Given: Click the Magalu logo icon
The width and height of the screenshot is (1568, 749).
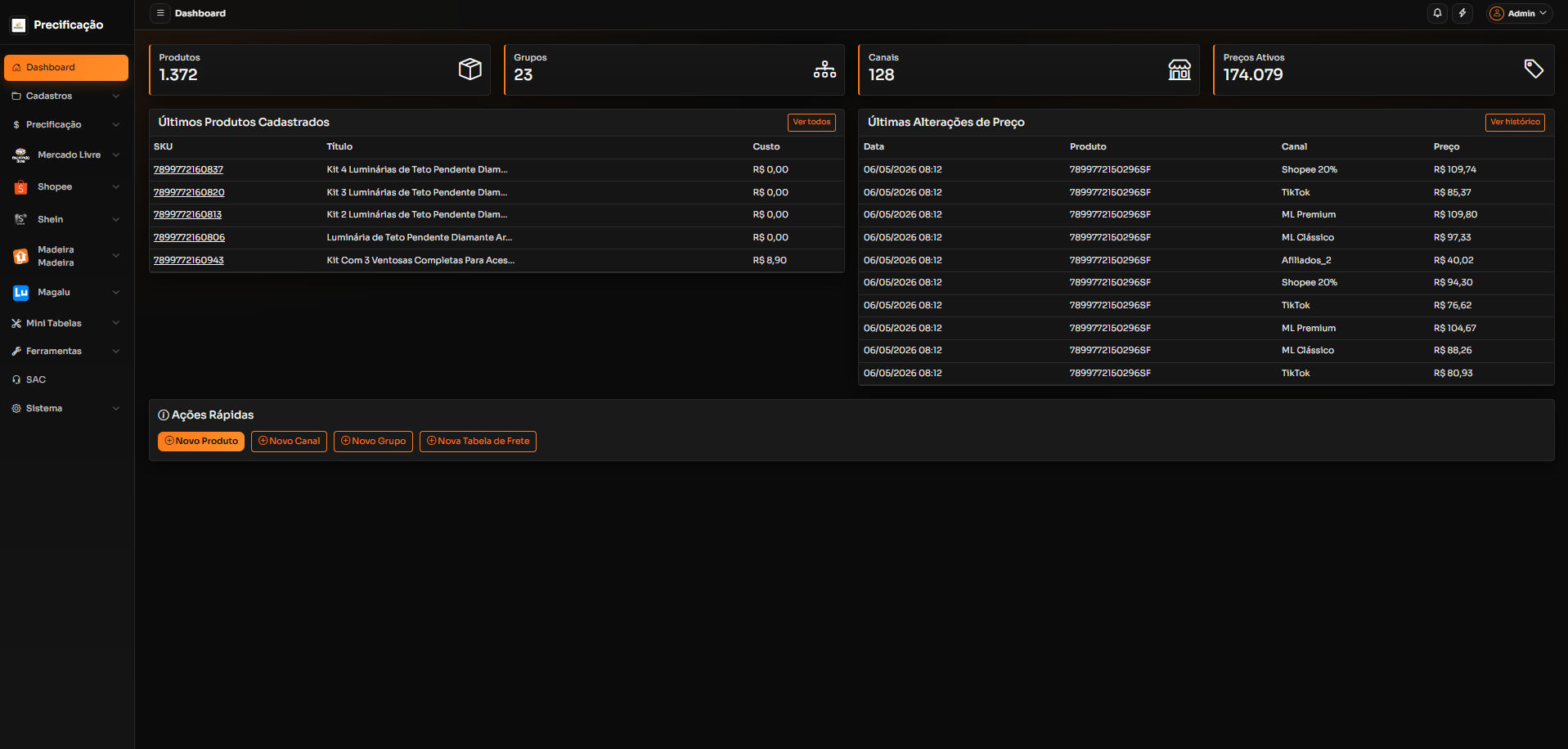Looking at the screenshot, I should point(21,293).
